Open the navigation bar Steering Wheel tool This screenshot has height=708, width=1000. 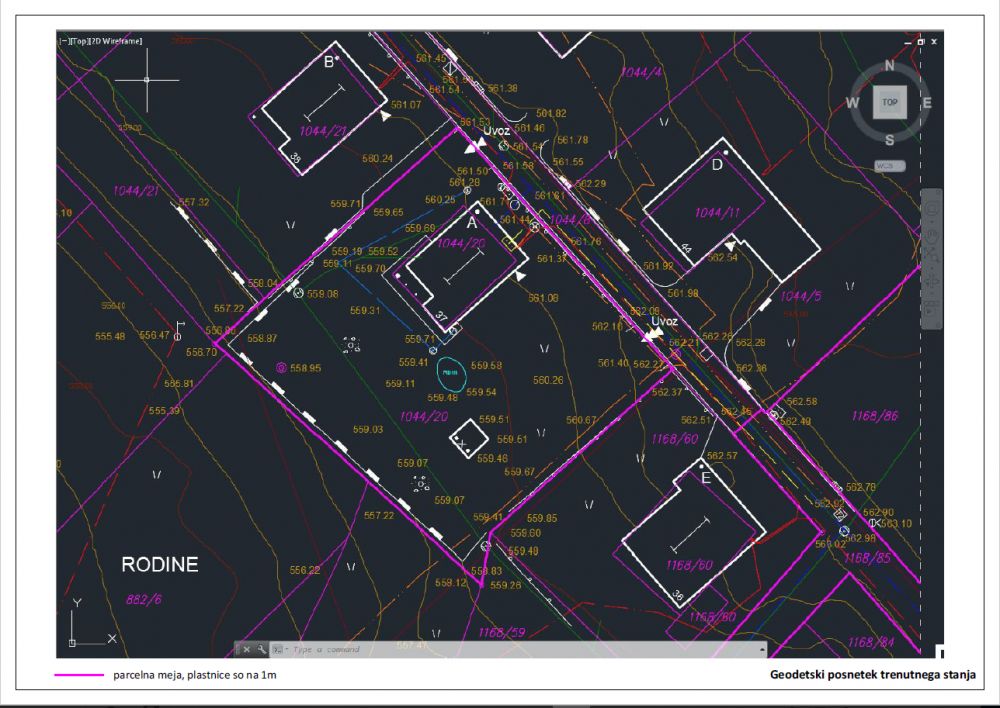930,210
